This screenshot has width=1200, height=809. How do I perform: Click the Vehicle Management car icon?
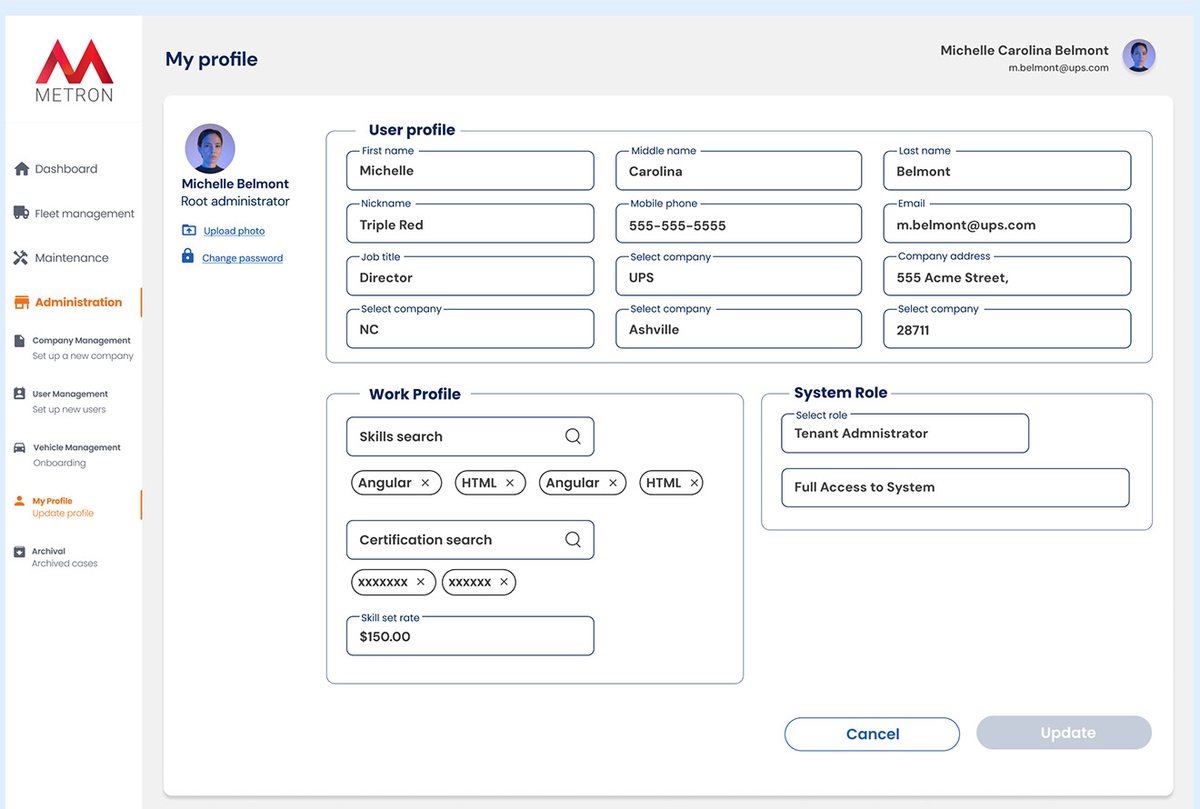(x=19, y=448)
